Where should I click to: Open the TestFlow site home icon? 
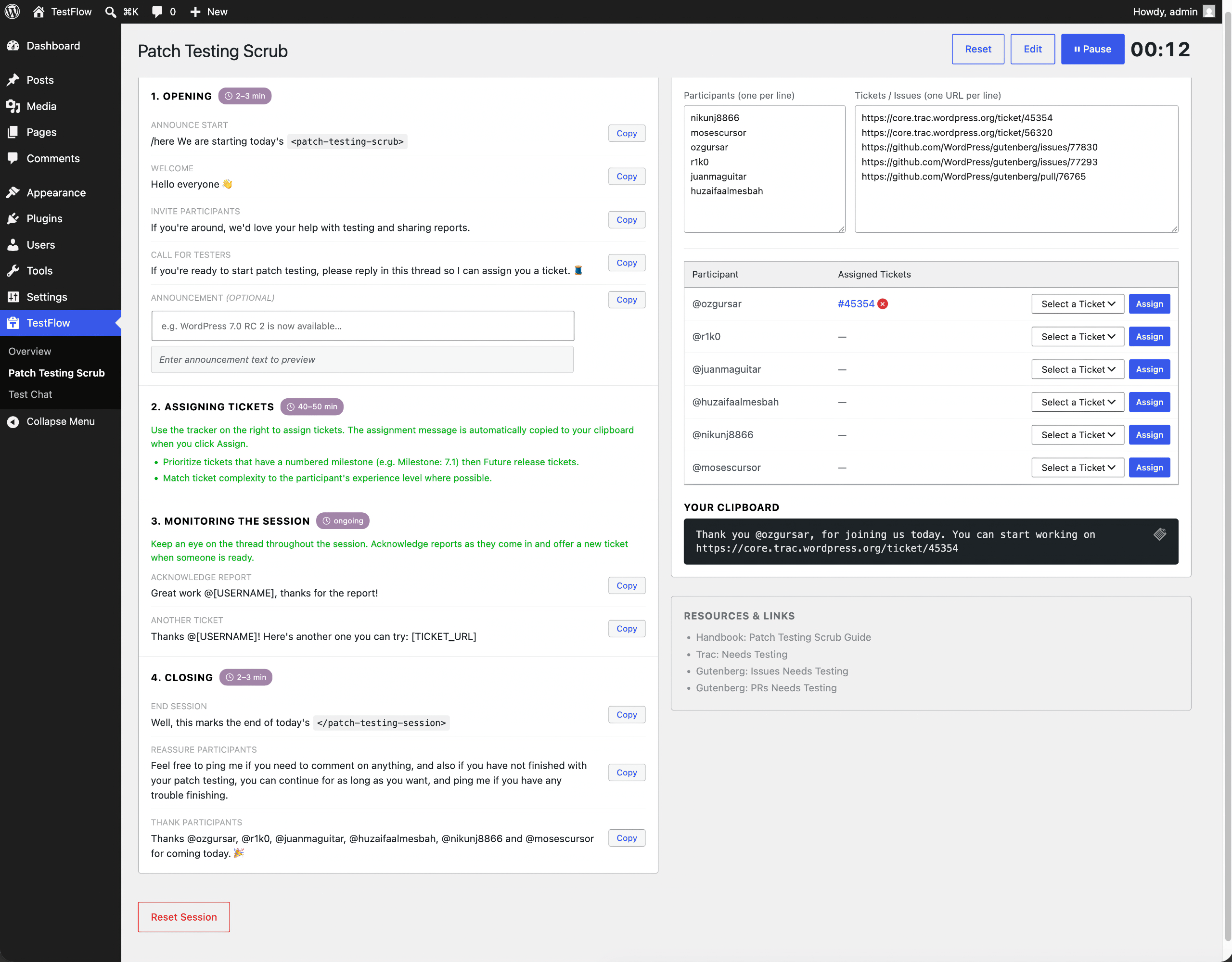[x=38, y=11]
